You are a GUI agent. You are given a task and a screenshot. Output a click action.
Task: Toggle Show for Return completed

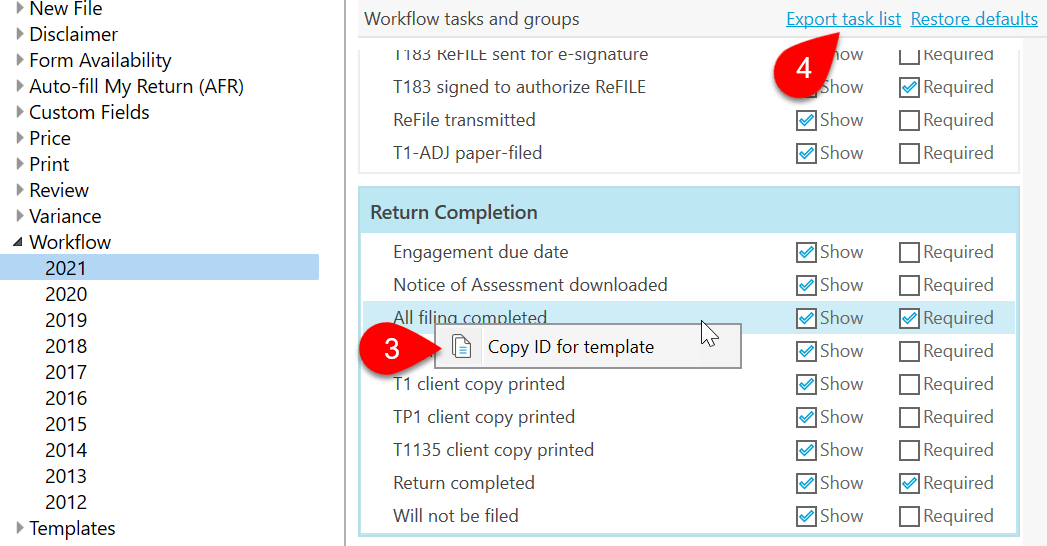(x=806, y=483)
